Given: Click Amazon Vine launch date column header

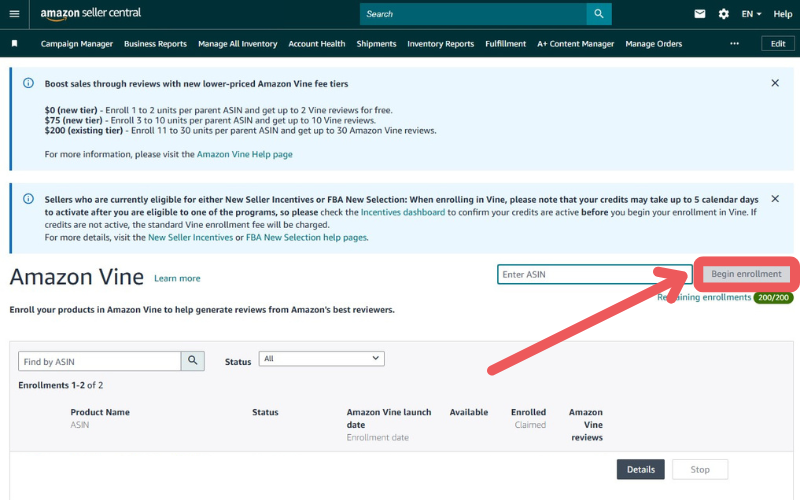Looking at the screenshot, I should 389,418.
